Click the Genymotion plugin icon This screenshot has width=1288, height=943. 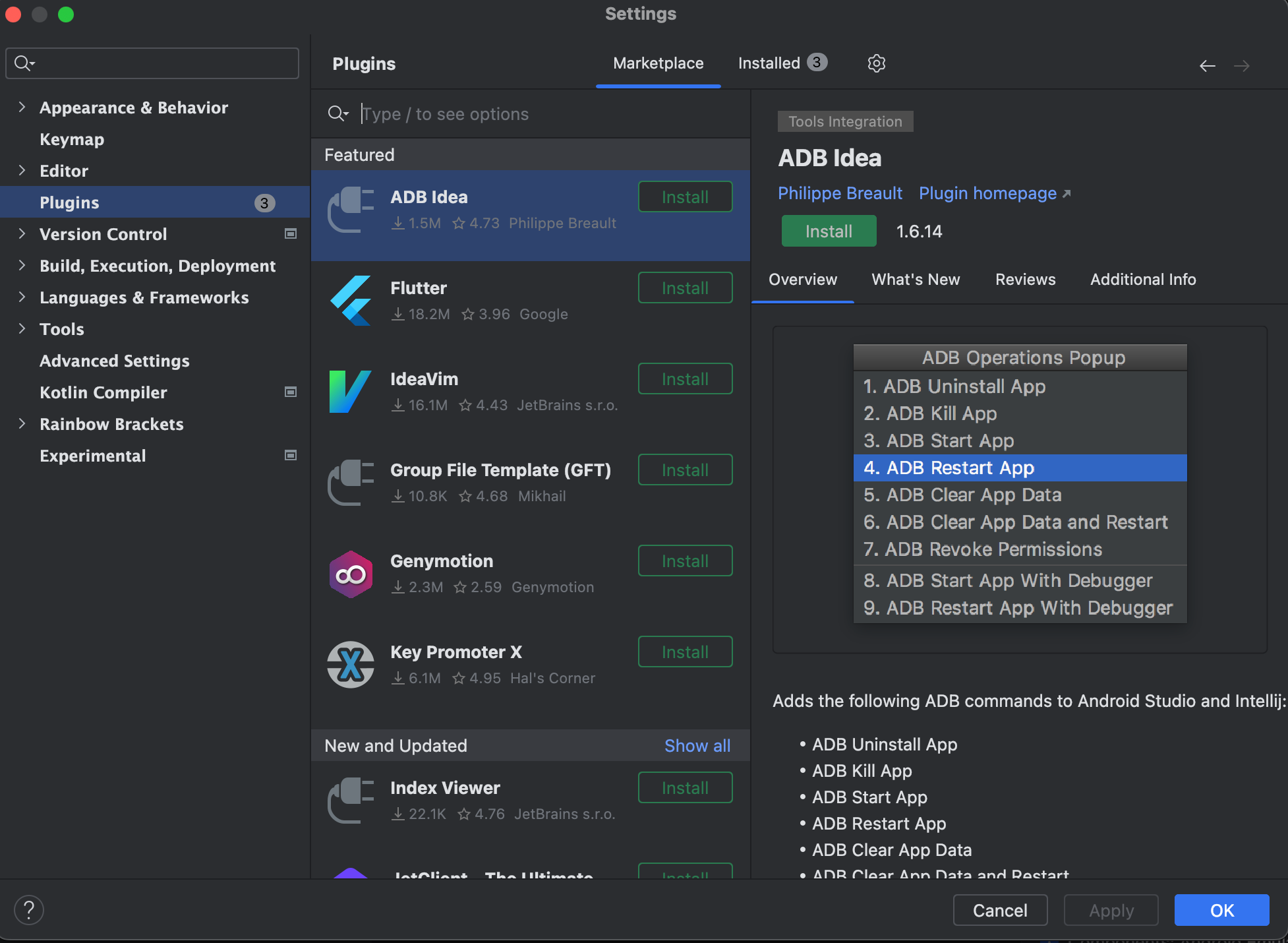(351, 574)
